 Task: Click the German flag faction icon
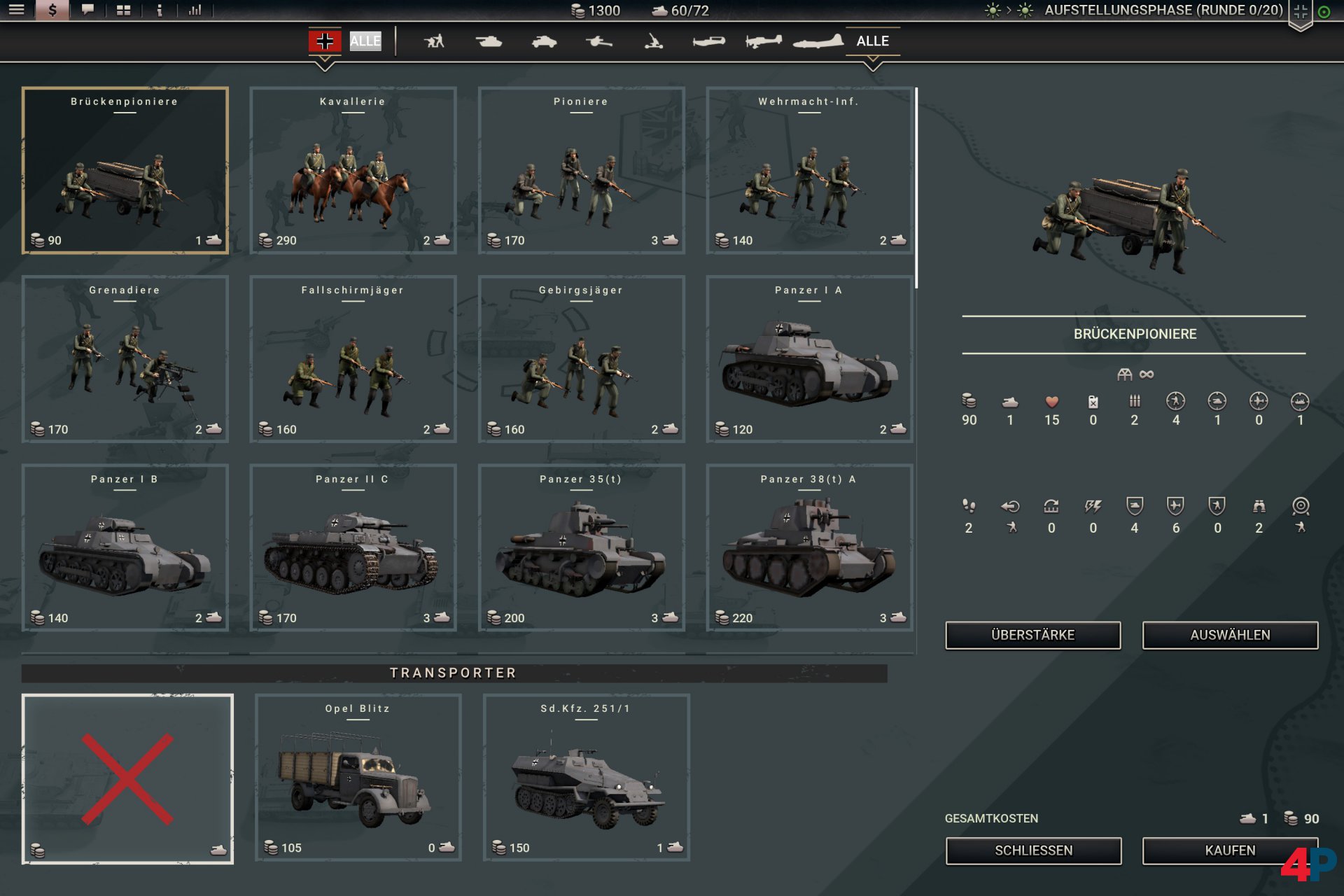click(324, 41)
